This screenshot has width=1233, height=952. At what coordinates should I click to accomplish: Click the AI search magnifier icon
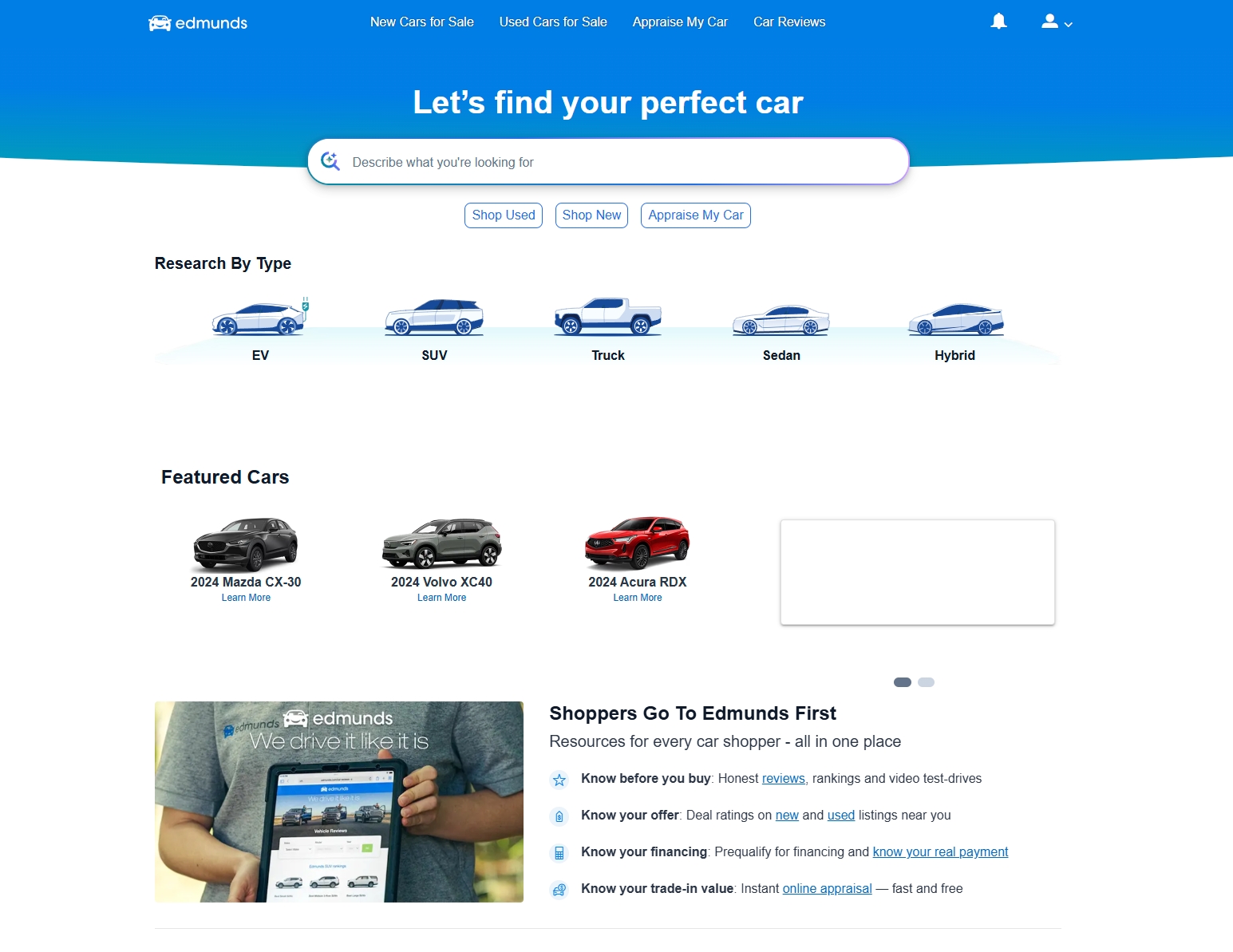[x=330, y=161]
